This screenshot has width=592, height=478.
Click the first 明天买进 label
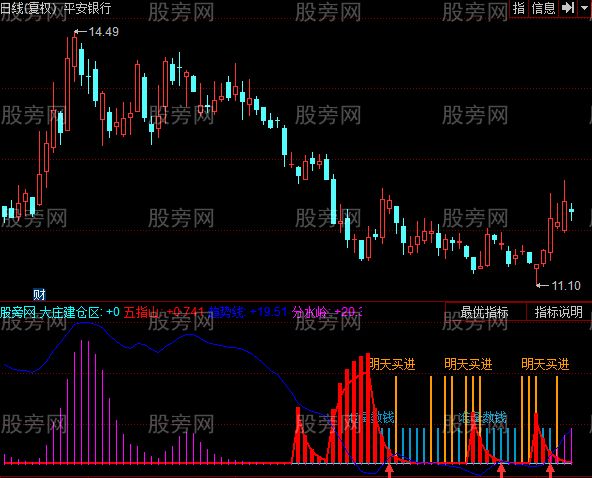(x=392, y=364)
